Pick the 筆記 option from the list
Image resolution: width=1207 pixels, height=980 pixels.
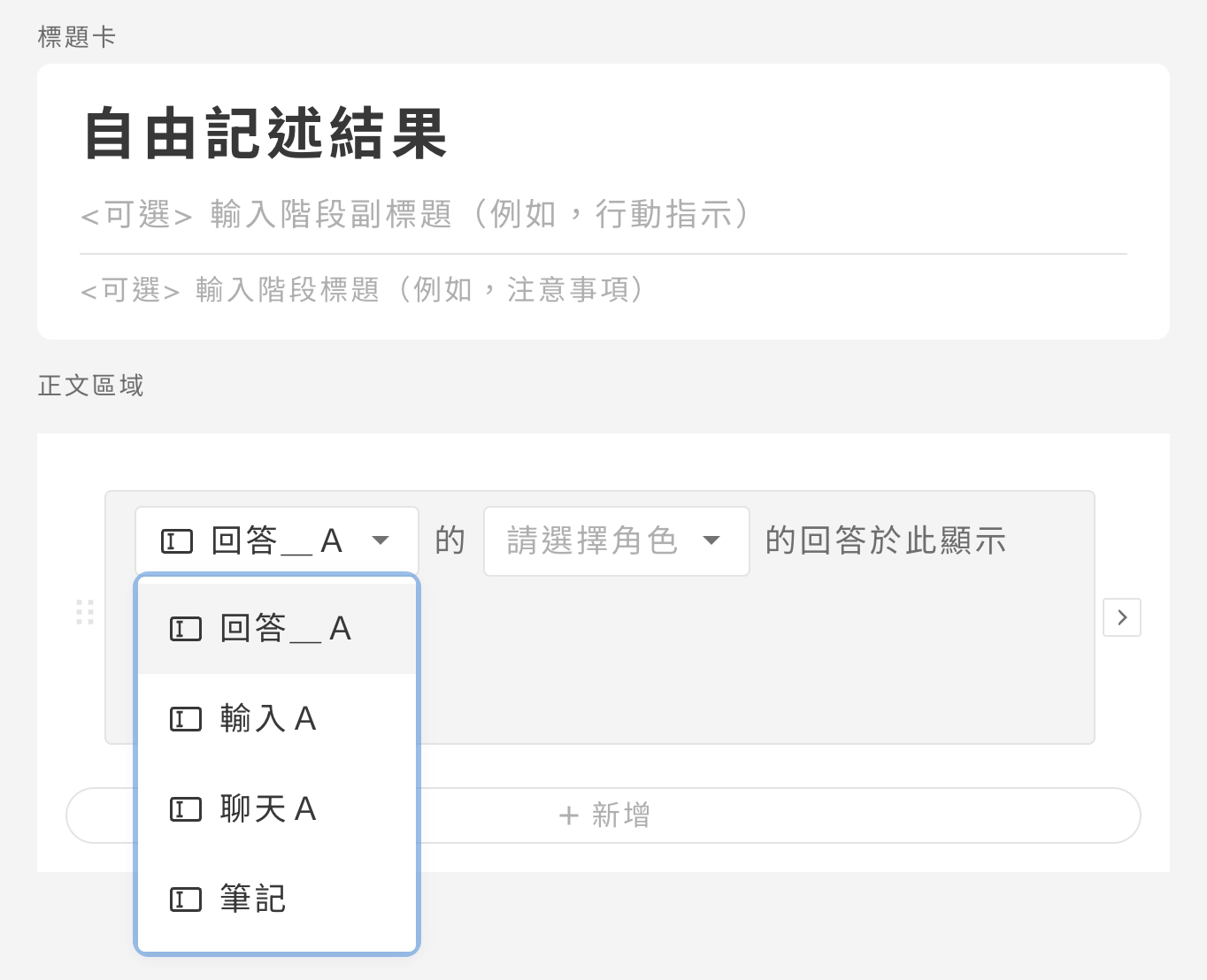tap(253, 900)
